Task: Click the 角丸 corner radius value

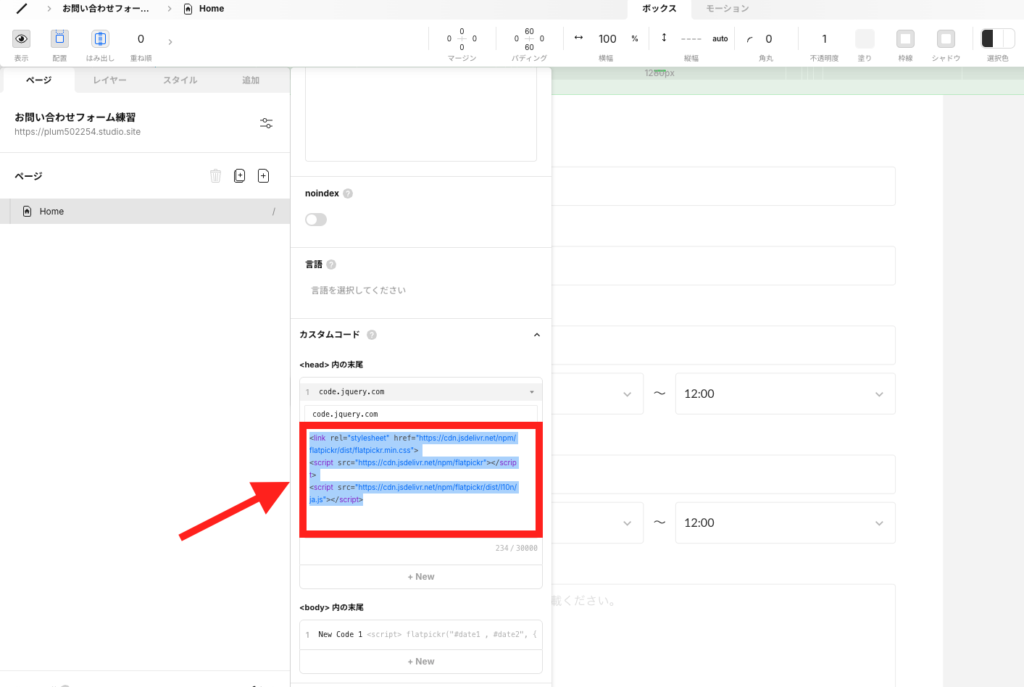Action: [x=769, y=39]
